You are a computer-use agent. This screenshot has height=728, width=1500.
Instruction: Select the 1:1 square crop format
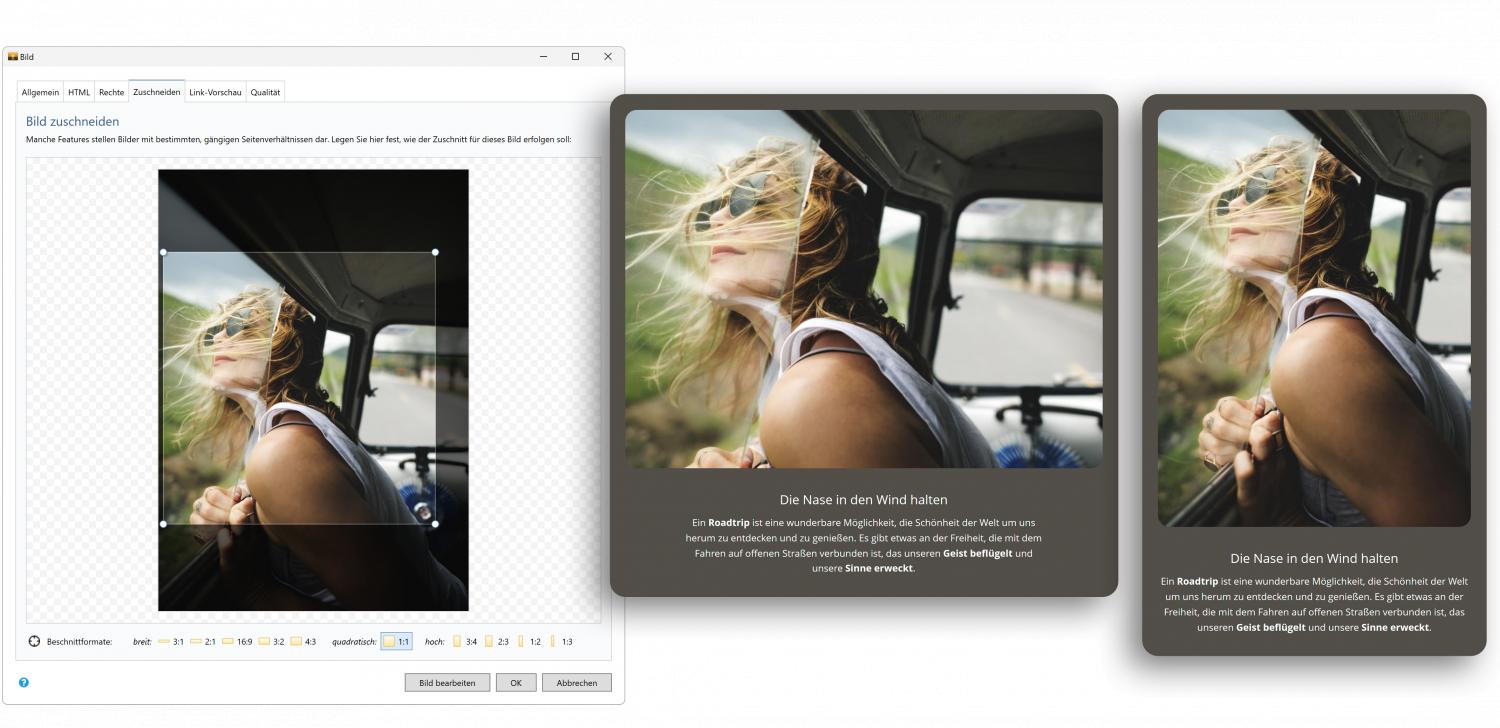pyautogui.click(x=396, y=642)
